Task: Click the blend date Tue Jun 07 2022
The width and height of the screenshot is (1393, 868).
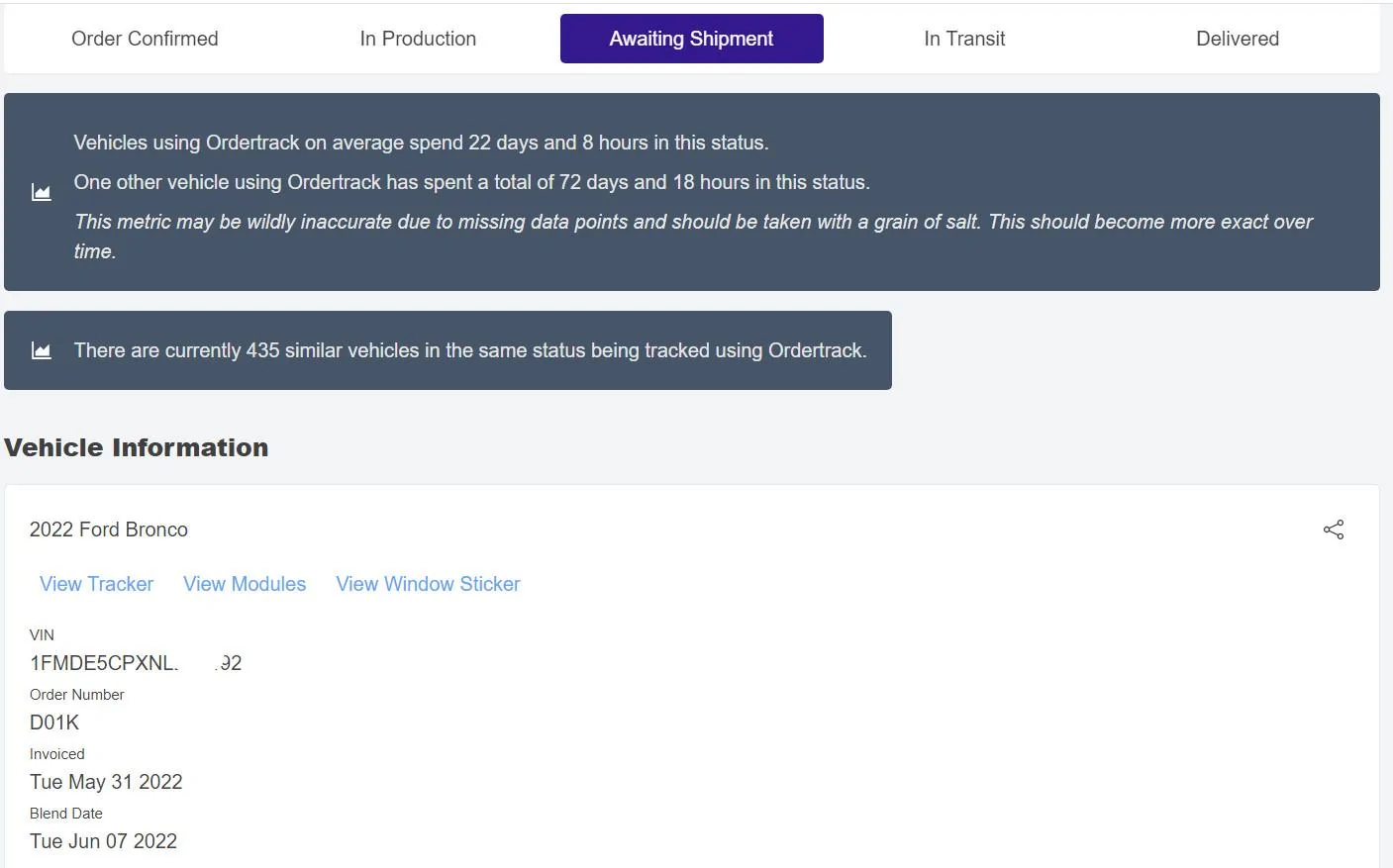Action: click(x=103, y=841)
